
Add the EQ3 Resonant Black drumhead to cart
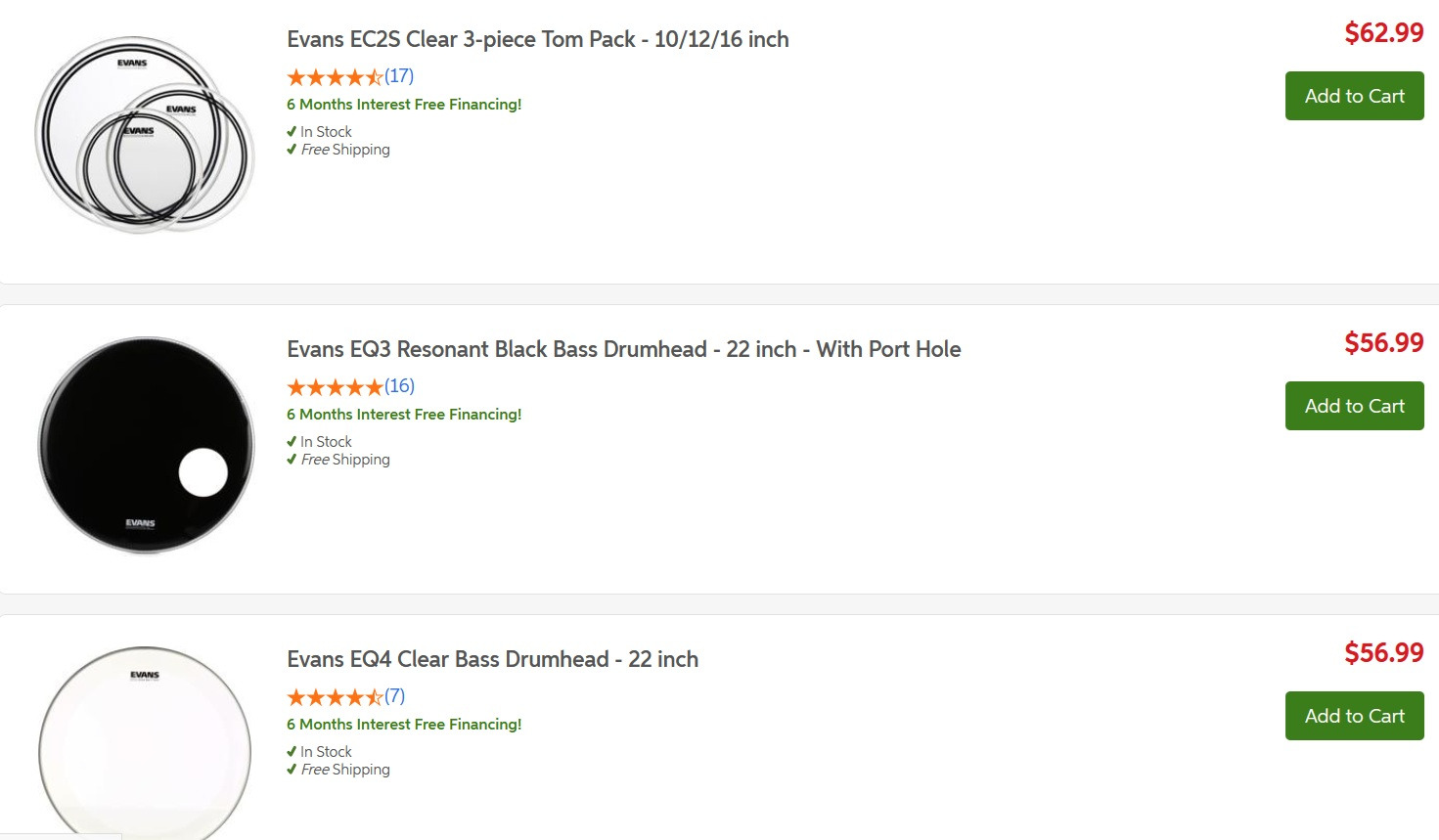coord(1354,406)
